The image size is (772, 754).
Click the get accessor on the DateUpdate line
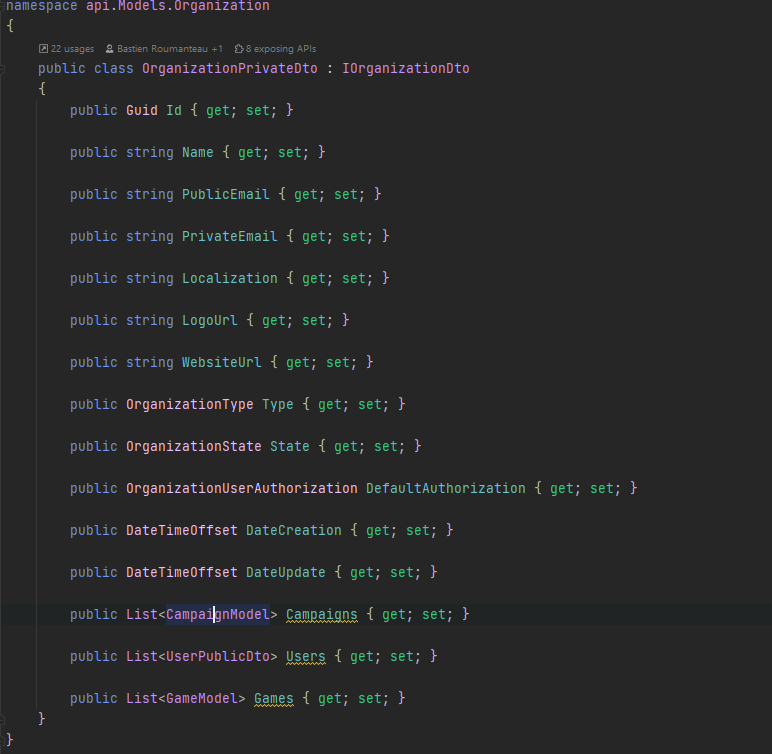362,572
